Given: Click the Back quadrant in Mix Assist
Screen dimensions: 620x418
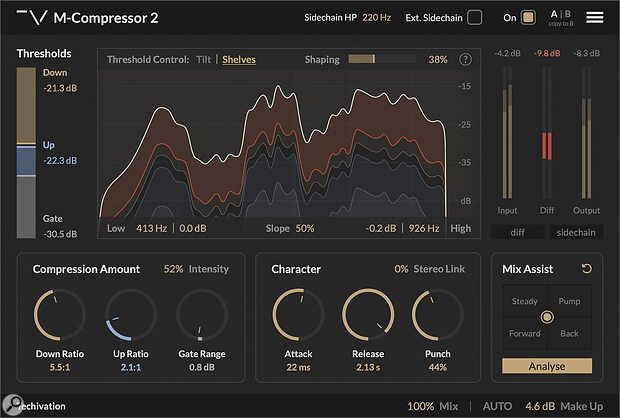Looking at the screenshot, I should (569, 333).
